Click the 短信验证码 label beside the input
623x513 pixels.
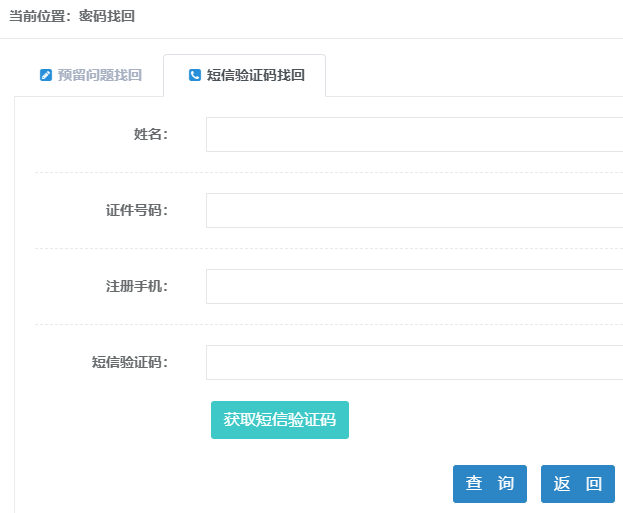click(129, 362)
